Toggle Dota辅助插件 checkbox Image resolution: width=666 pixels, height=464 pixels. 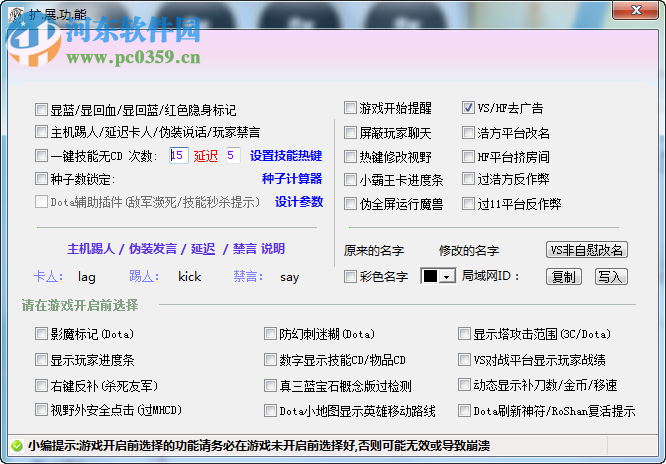click(x=41, y=201)
